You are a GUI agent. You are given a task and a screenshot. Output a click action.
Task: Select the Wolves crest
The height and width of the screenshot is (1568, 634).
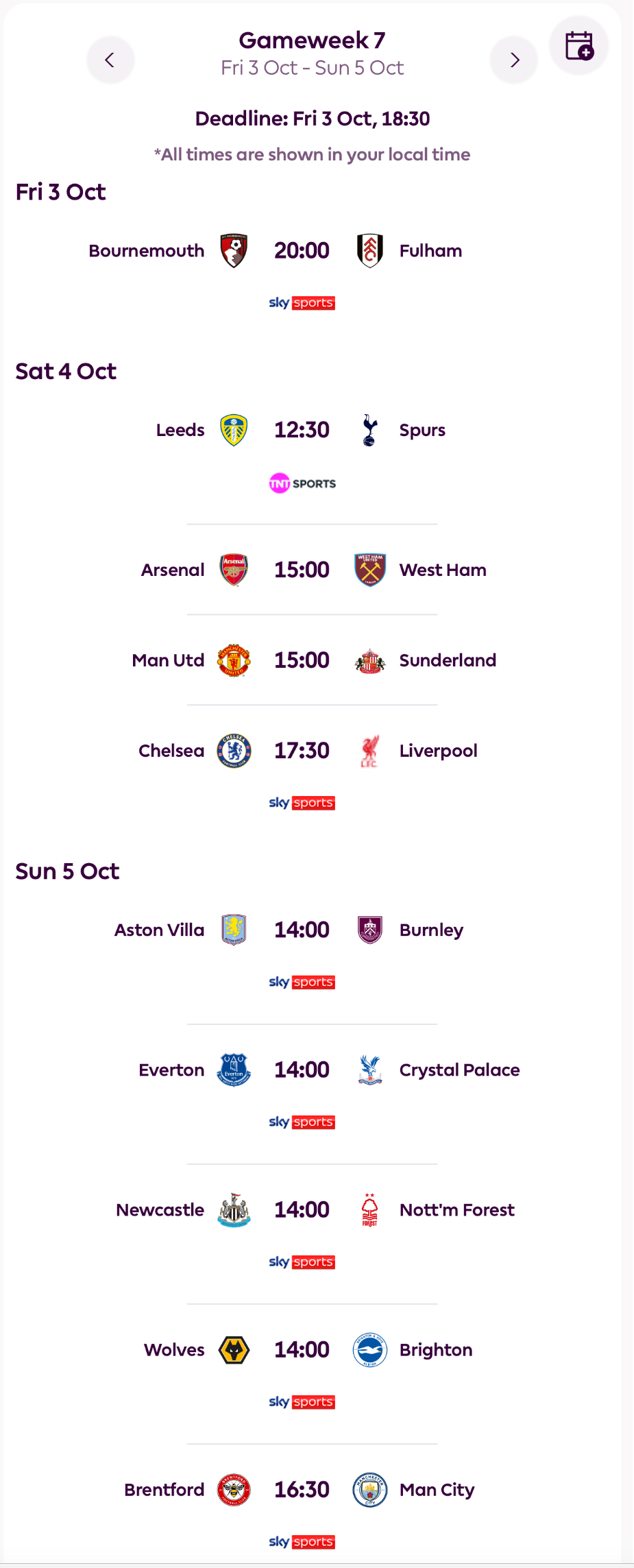[234, 1351]
